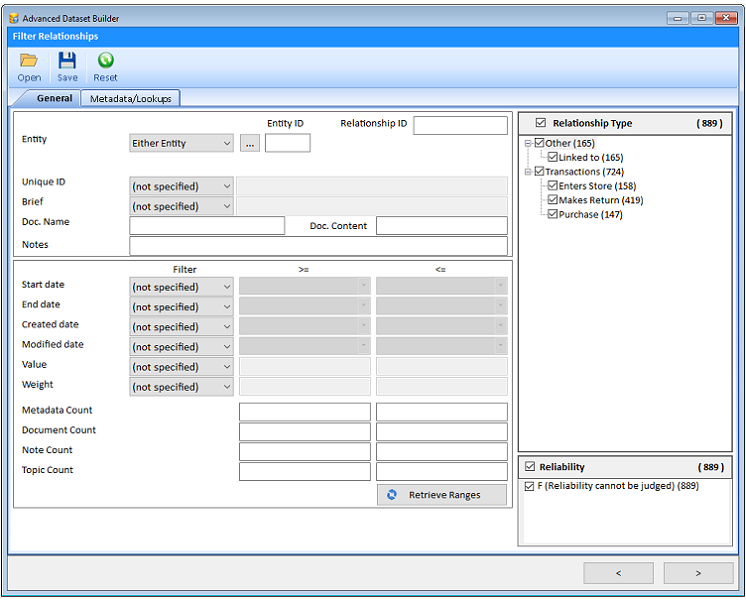
Task: Click the Relationship ID input field
Action: point(460,125)
